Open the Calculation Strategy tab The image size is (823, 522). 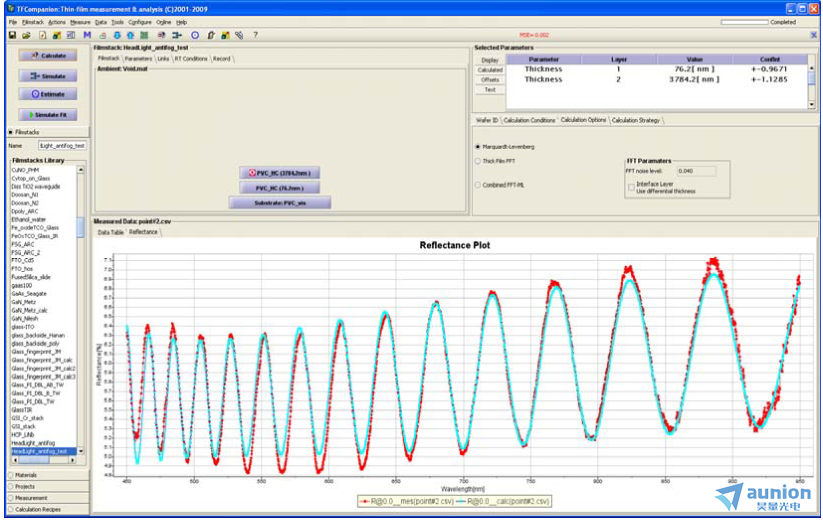636,120
